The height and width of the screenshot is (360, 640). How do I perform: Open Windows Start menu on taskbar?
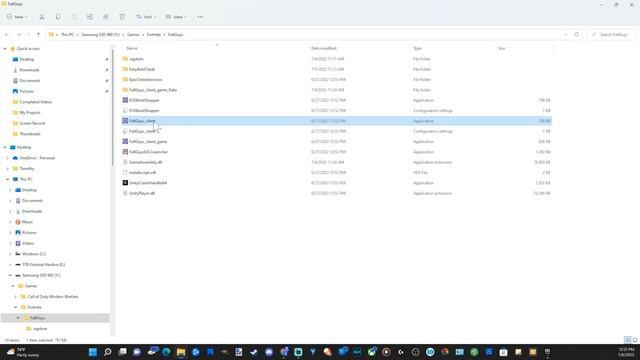93,352
